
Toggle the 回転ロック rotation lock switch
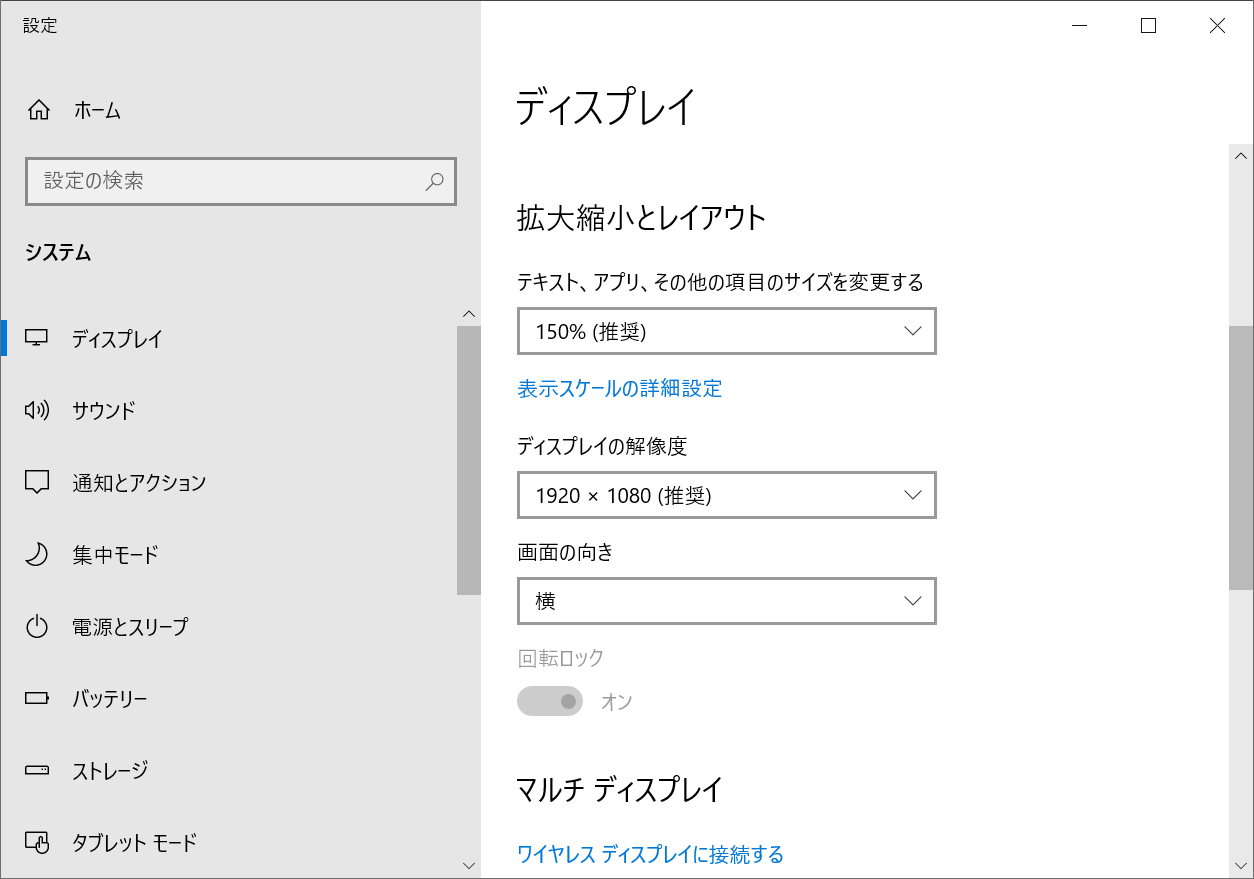click(x=549, y=701)
